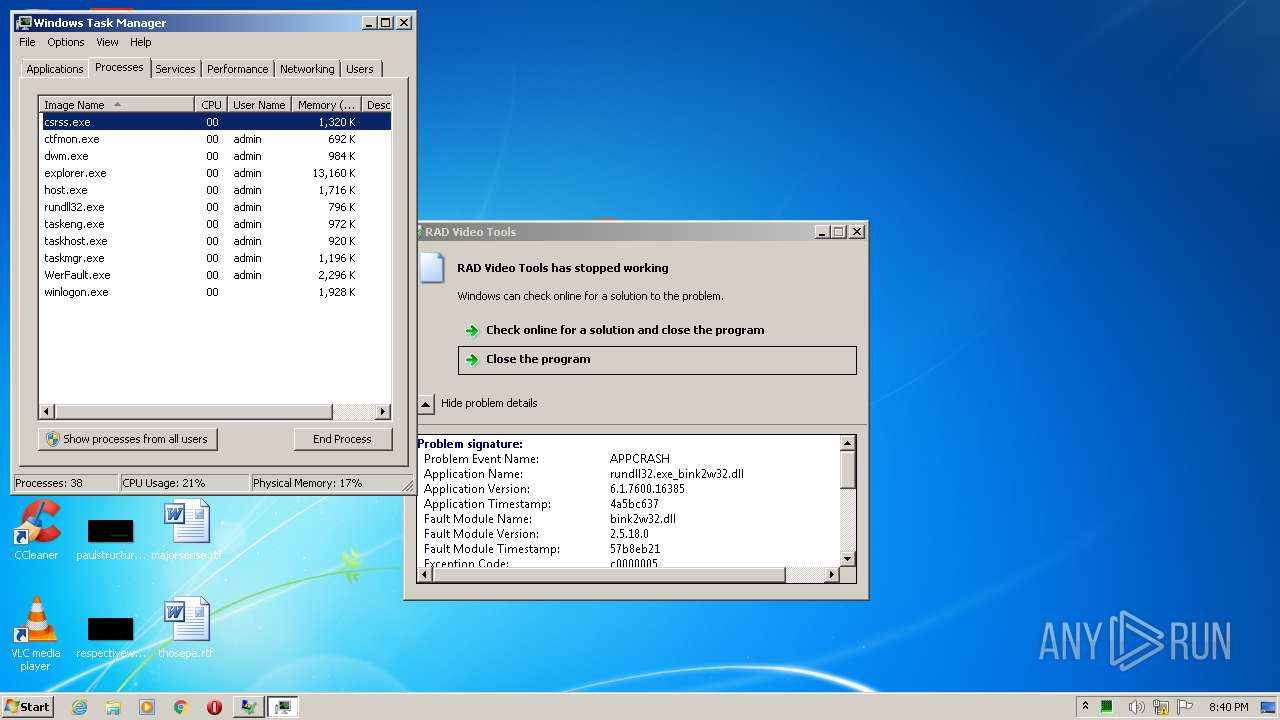This screenshot has height=720, width=1280.
Task: Select the paulstructur desktop file
Action: 111,538
